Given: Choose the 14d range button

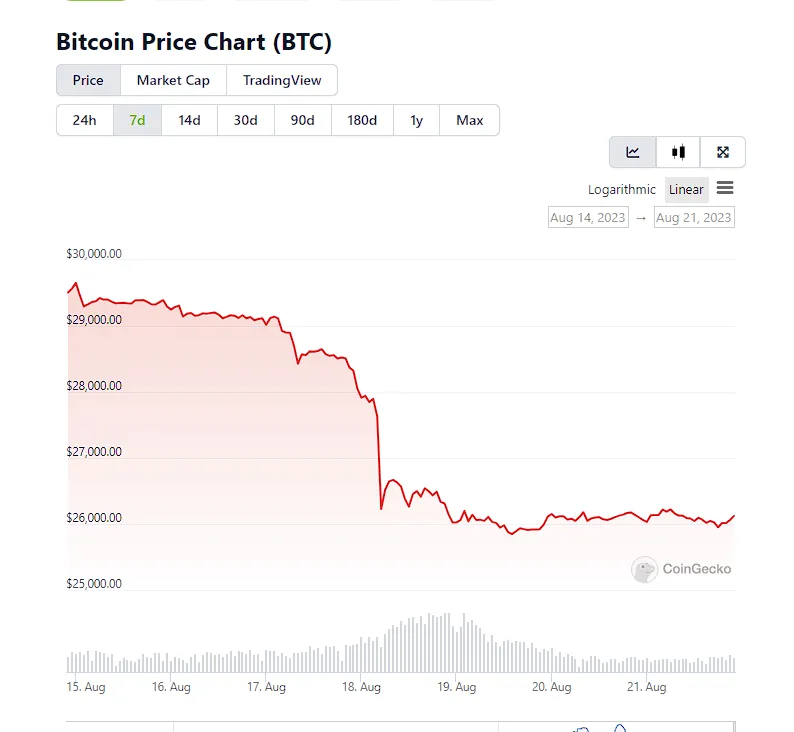Looking at the screenshot, I should pyautogui.click(x=189, y=120).
